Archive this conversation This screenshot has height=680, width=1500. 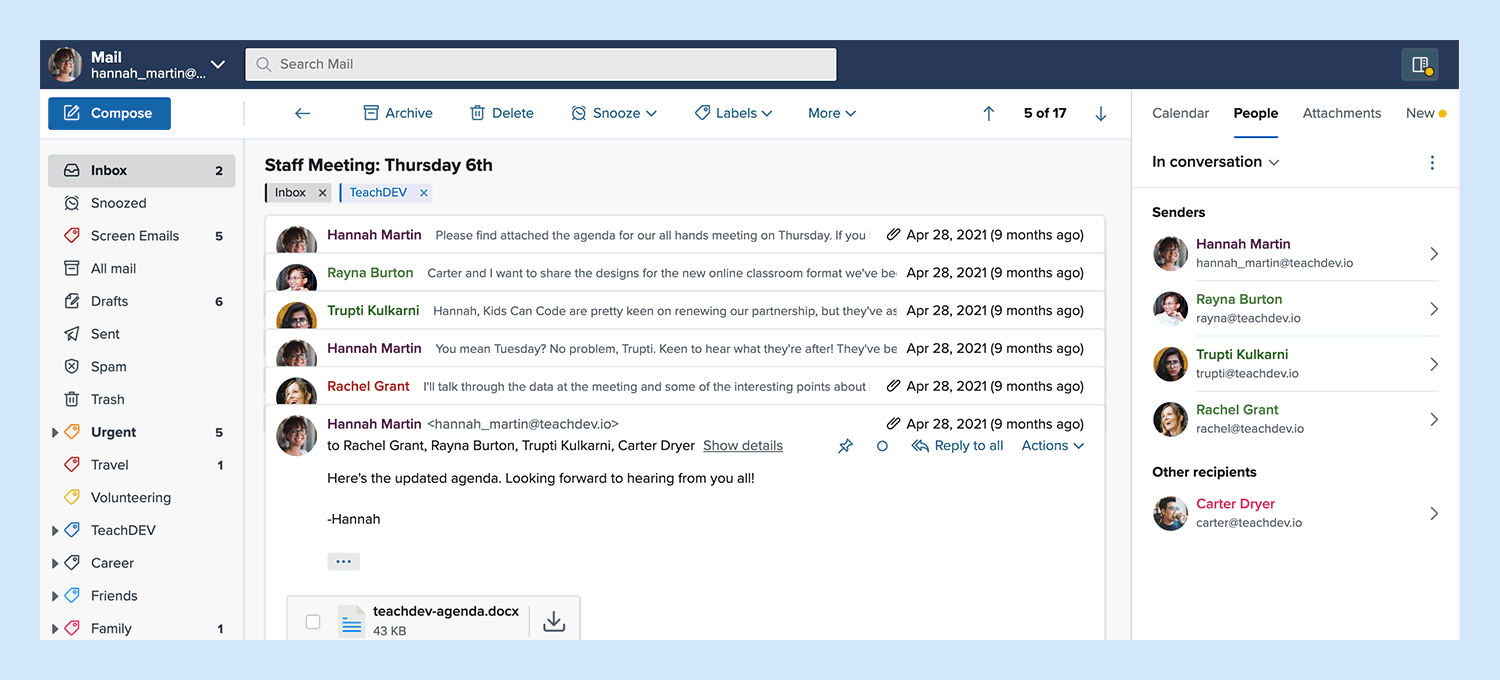[x=397, y=114]
